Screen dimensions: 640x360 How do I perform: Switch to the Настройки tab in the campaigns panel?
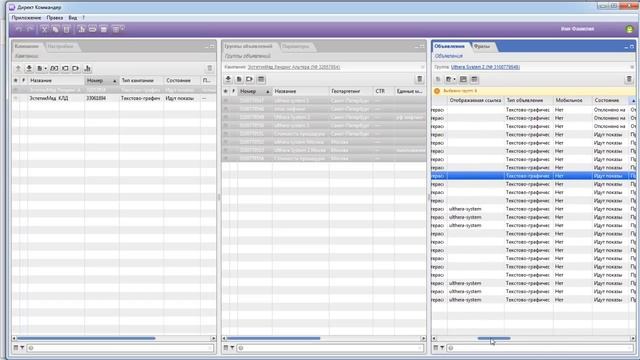(60, 46)
